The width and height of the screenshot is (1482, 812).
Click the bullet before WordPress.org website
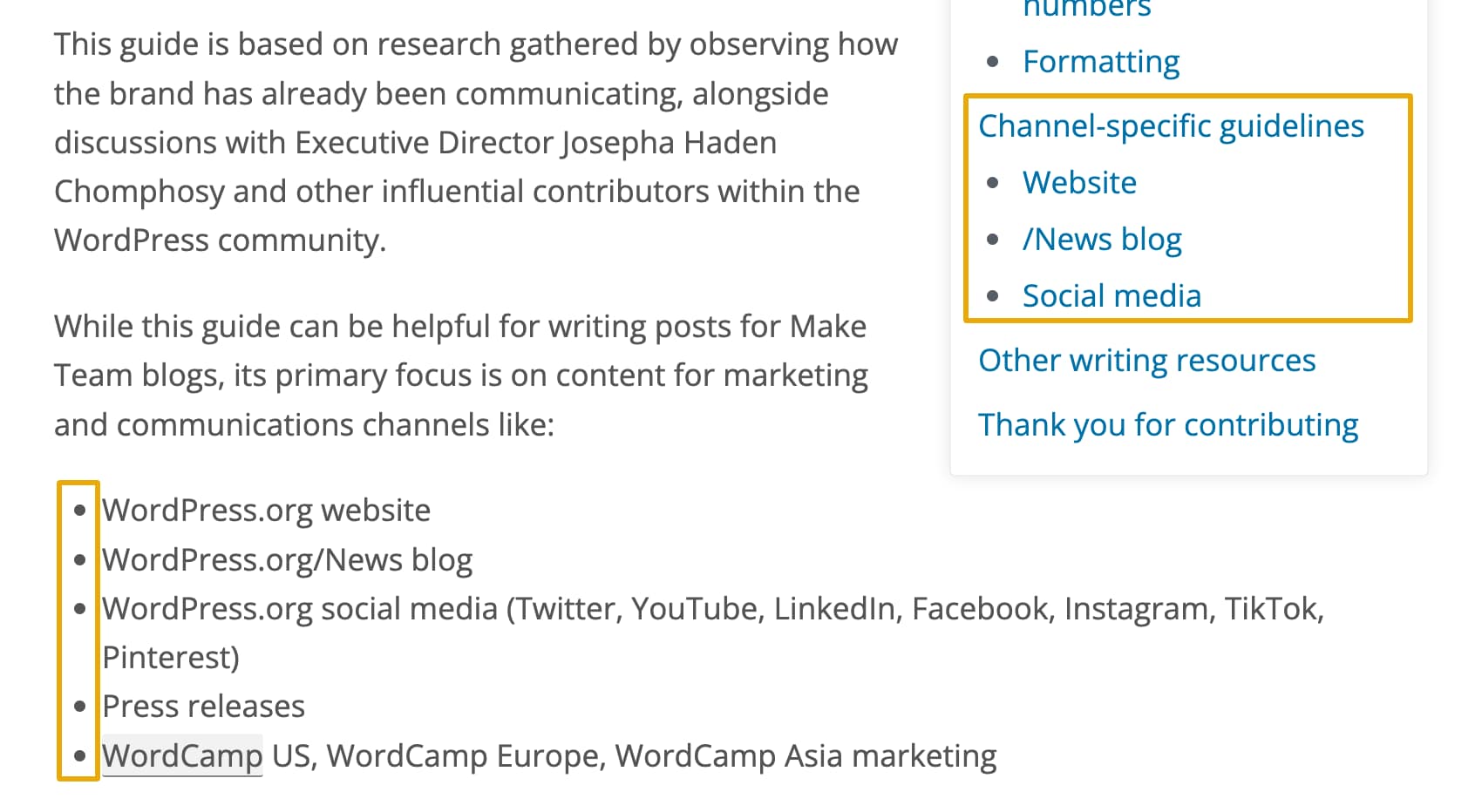80,511
